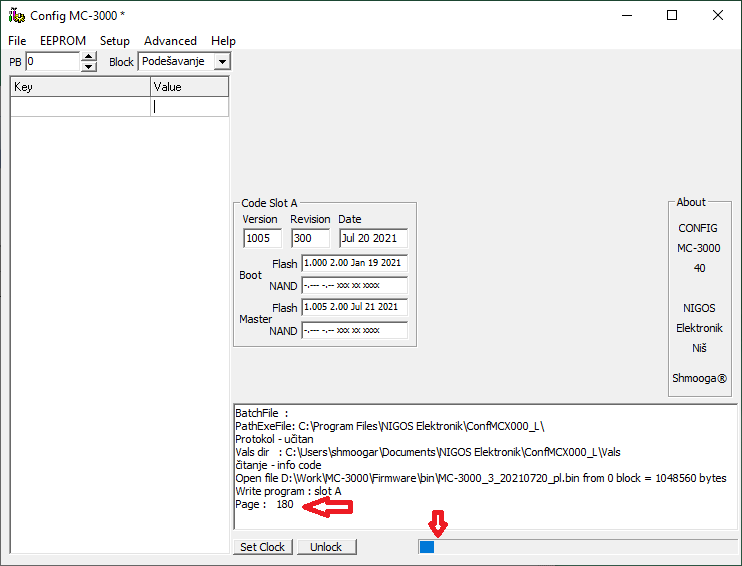Click the empty Value cell in grid
Image resolution: width=742 pixels, height=566 pixels.
click(190, 107)
